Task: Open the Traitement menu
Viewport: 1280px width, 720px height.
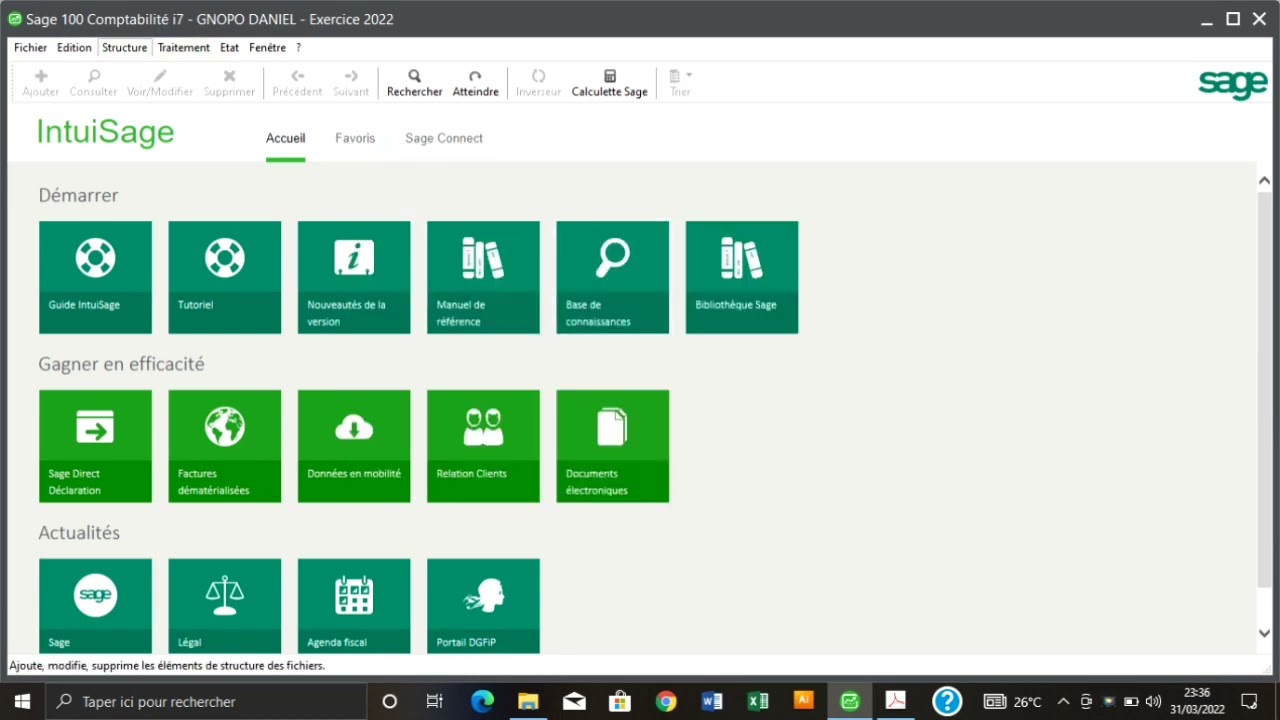Action: [x=183, y=47]
